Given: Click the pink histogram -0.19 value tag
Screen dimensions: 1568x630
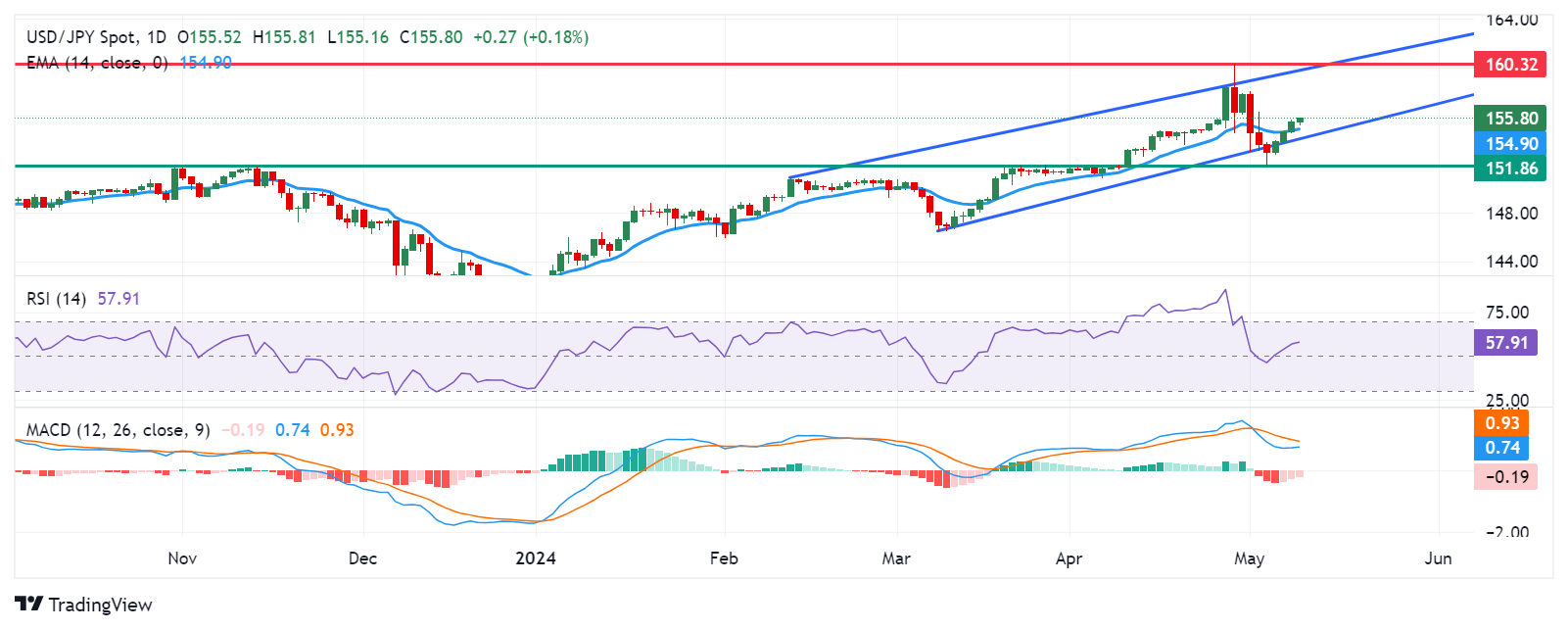Looking at the screenshot, I should click(1505, 477).
